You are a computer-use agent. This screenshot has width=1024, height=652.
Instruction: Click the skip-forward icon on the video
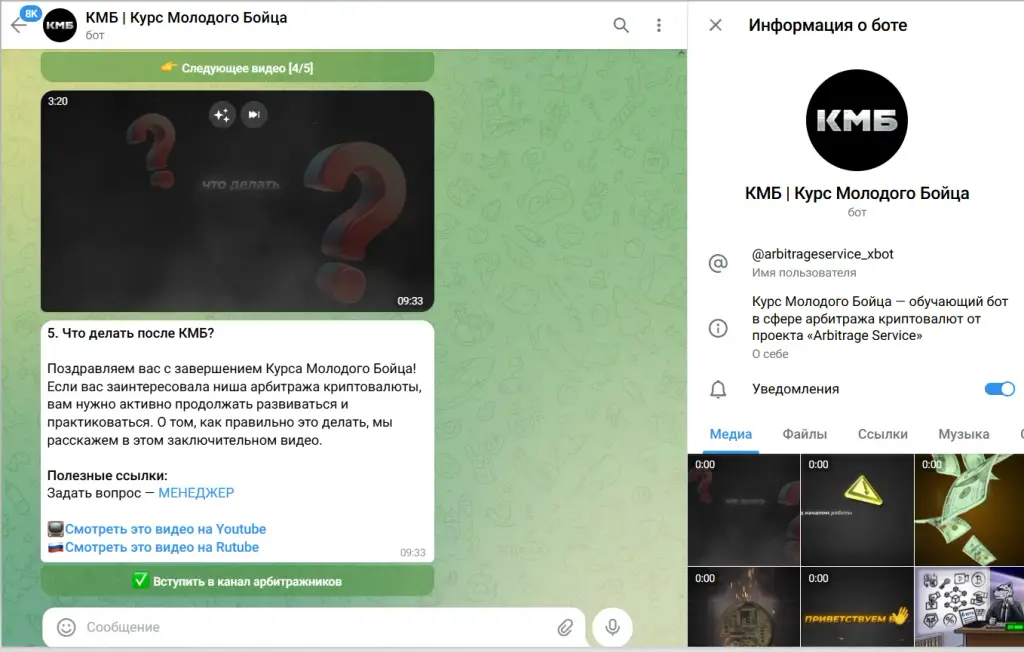(253, 115)
